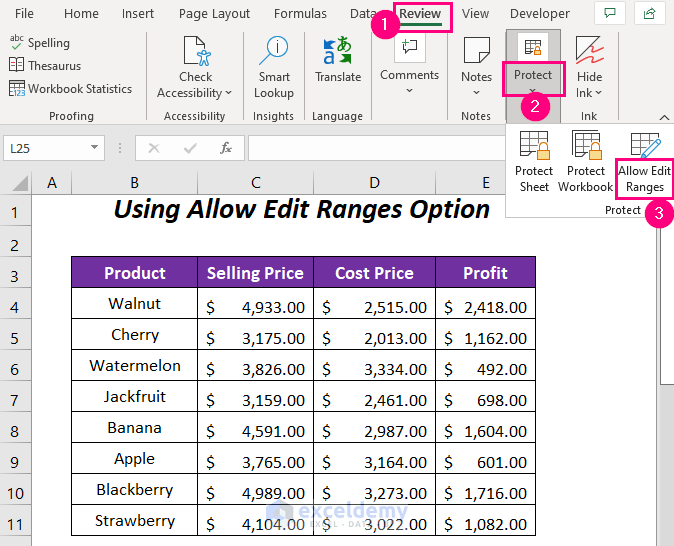Viewport: 674px width, 546px height.
Task: Open the Page Layout tab
Action: coord(214,14)
